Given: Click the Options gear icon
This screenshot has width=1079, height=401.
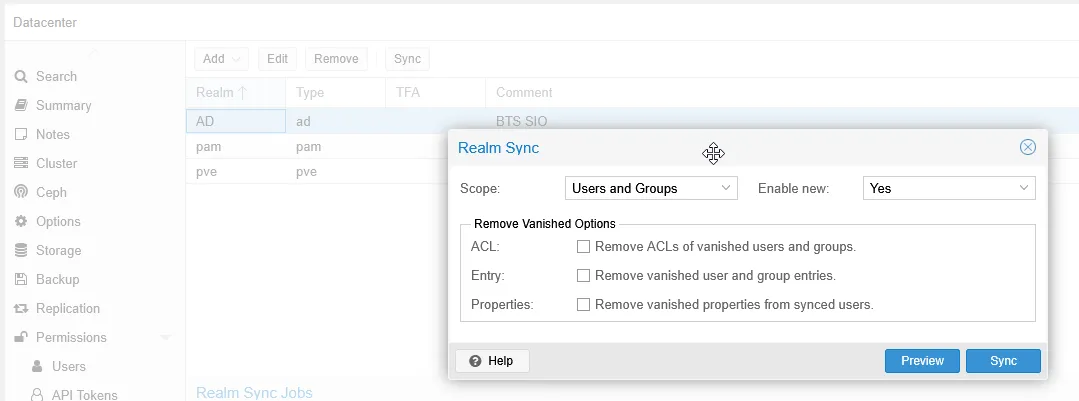Looking at the screenshot, I should tap(20, 222).
